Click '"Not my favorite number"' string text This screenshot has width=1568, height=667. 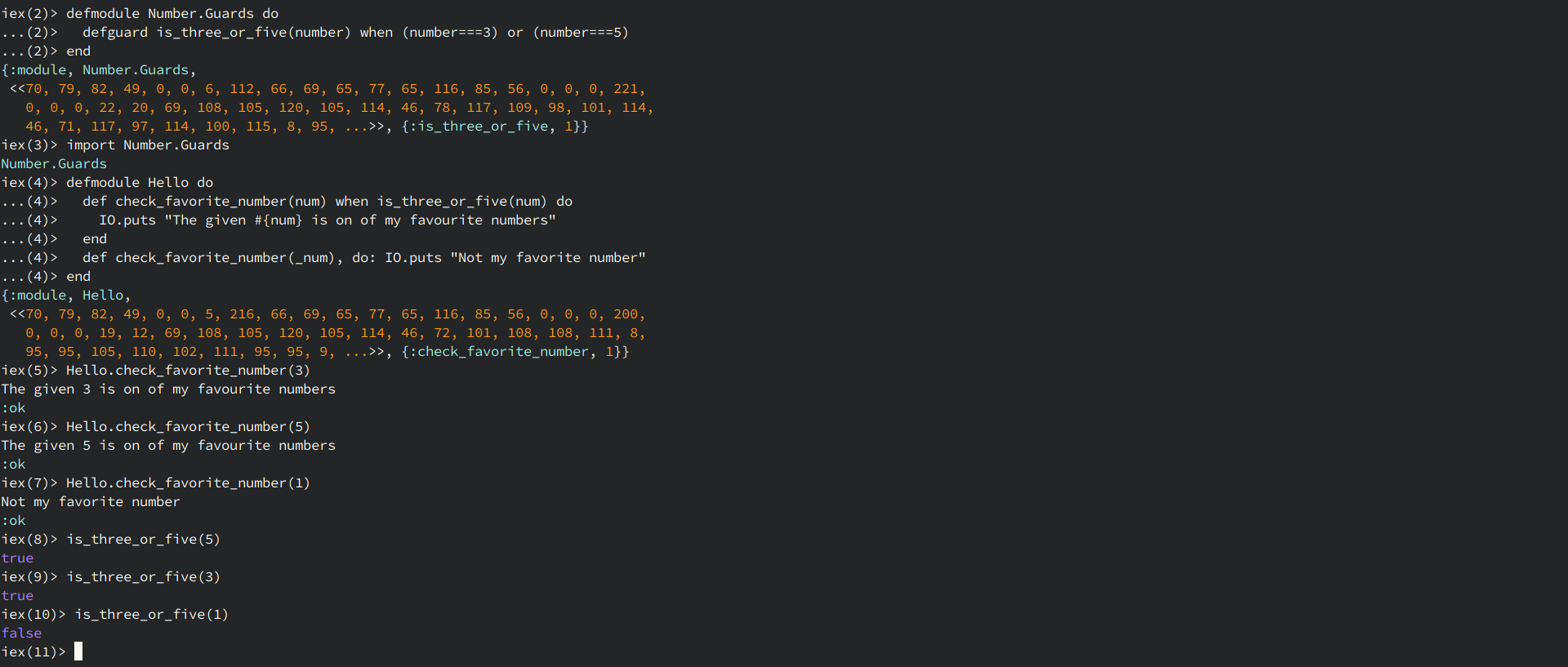[548, 258]
